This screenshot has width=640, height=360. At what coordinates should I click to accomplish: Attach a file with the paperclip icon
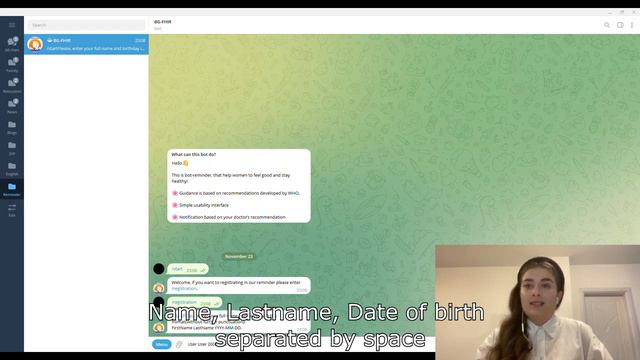pyautogui.click(x=179, y=344)
